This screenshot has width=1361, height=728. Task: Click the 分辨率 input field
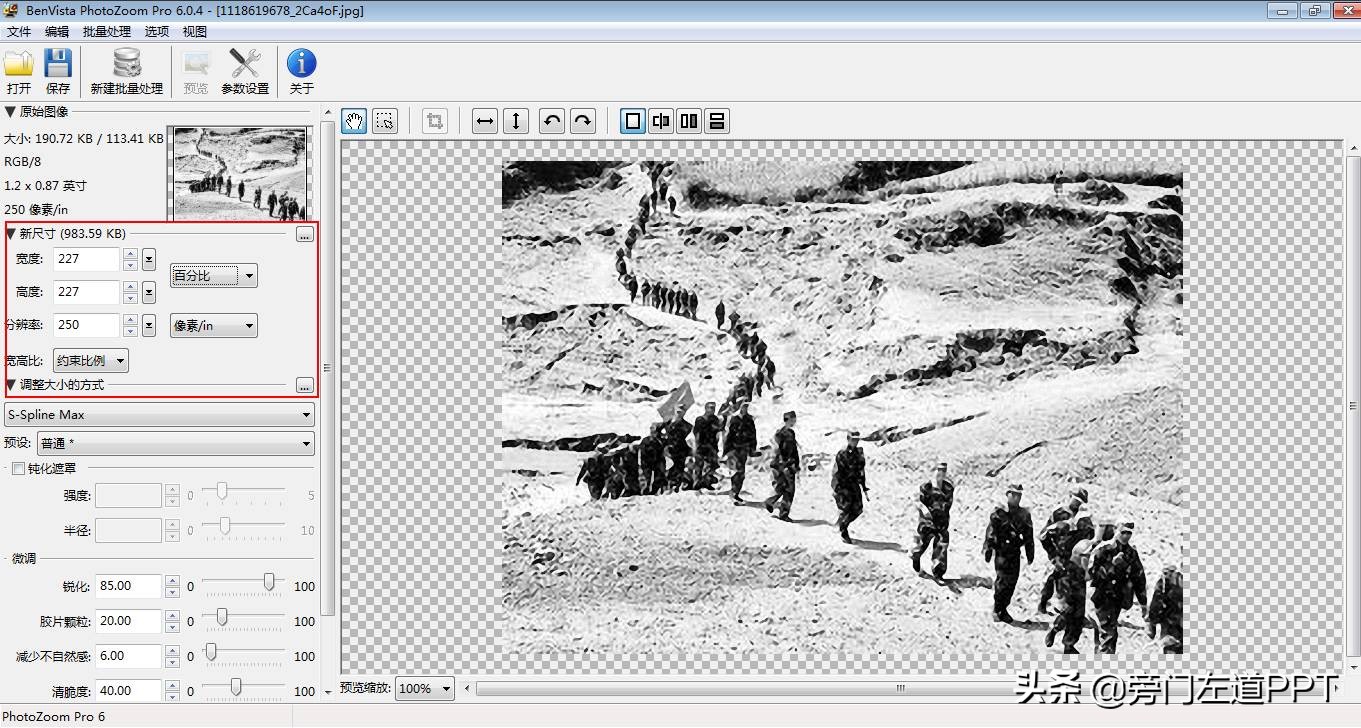[x=87, y=325]
